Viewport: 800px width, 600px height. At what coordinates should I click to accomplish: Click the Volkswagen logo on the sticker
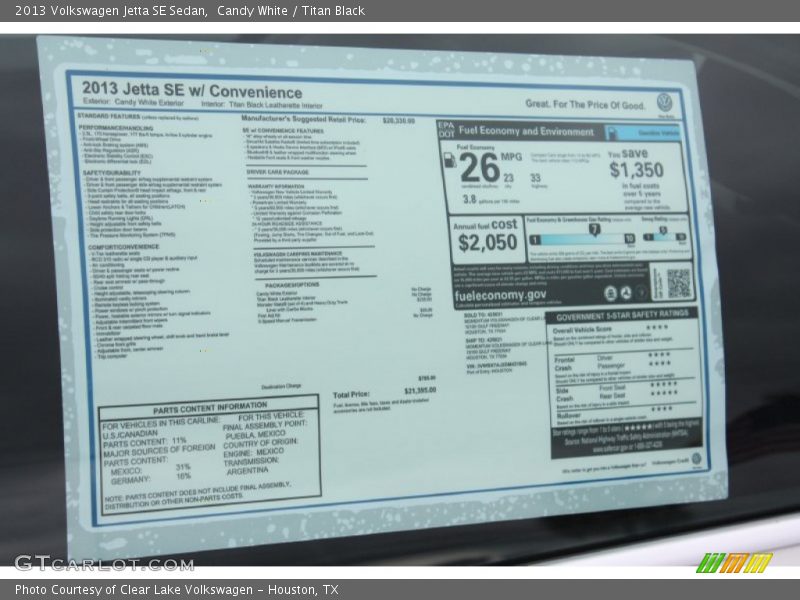point(665,102)
